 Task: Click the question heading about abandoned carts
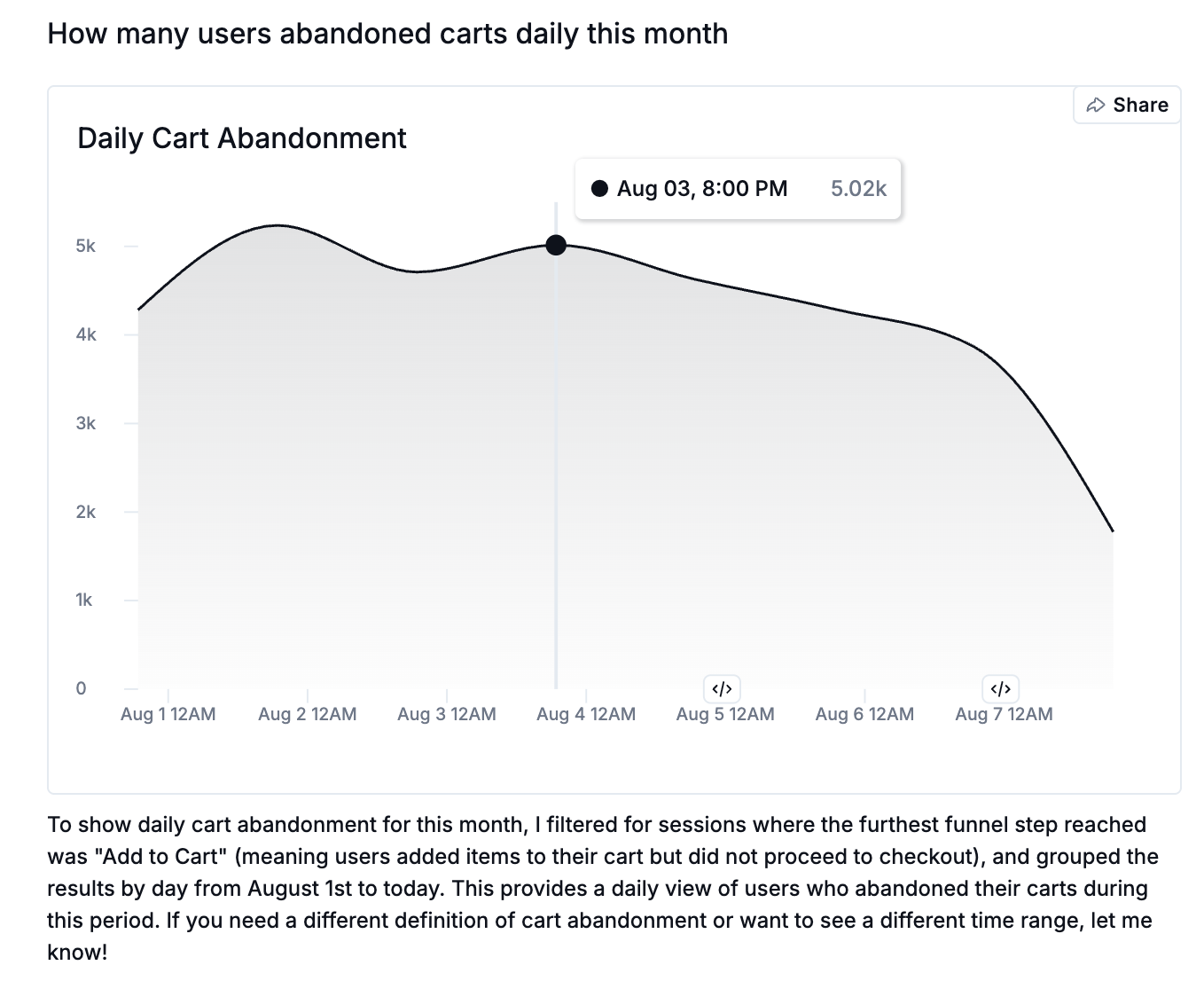pyautogui.click(x=387, y=34)
